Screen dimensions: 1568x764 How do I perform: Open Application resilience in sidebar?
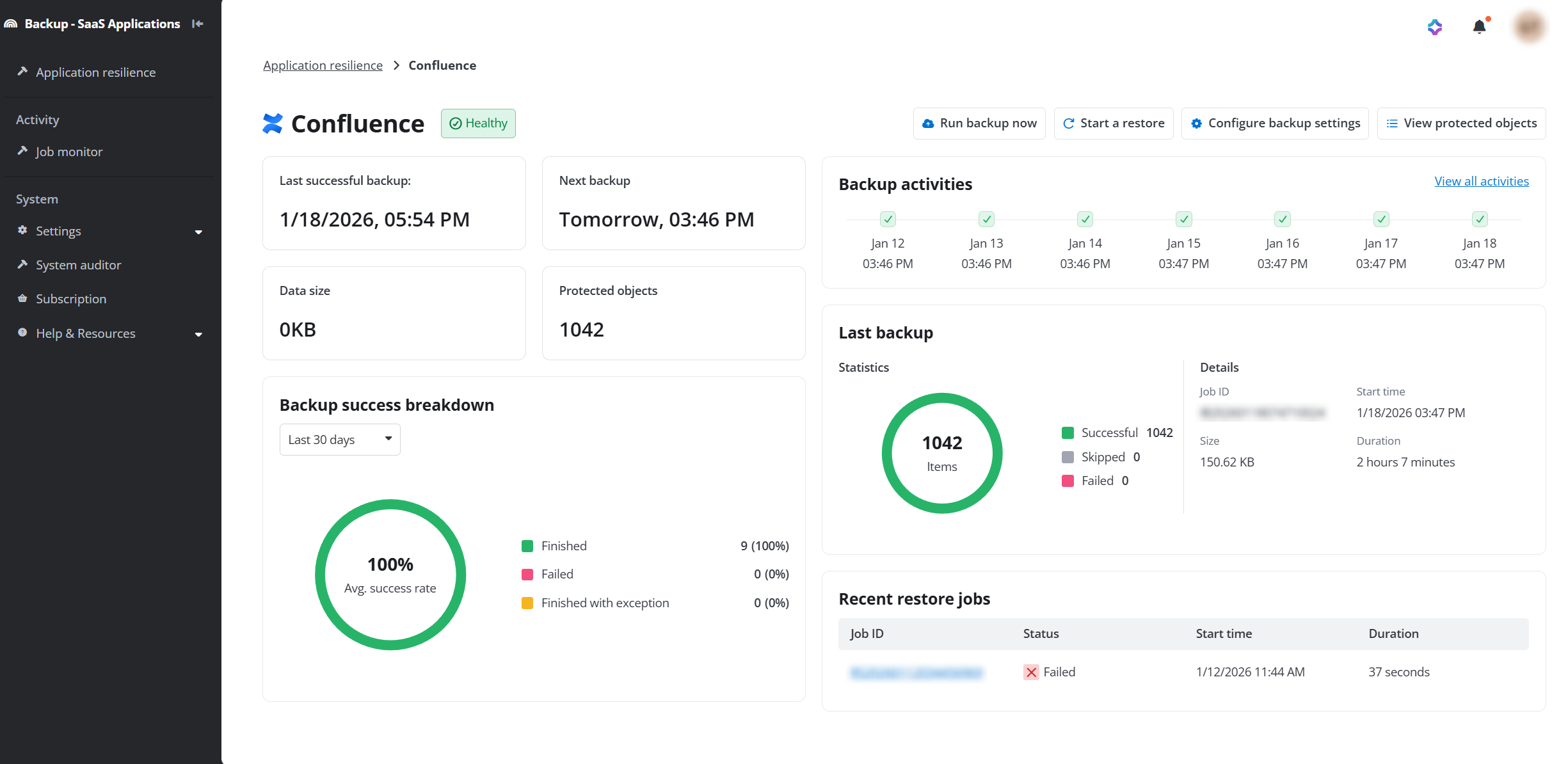click(95, 72)
